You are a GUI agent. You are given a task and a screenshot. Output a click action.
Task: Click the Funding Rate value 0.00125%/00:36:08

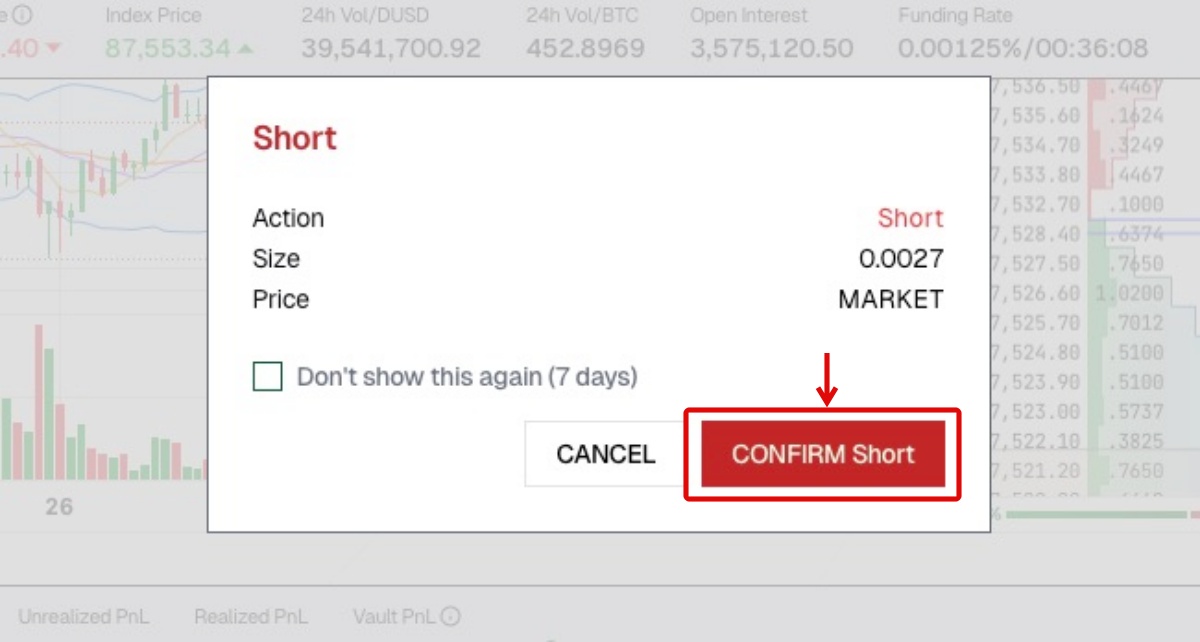pyautogui.click(x=1022, y=48)
